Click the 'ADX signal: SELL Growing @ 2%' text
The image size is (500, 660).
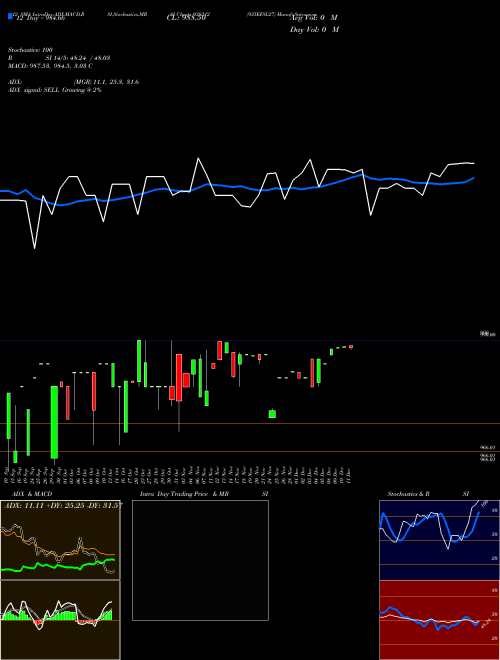(55, 90)
